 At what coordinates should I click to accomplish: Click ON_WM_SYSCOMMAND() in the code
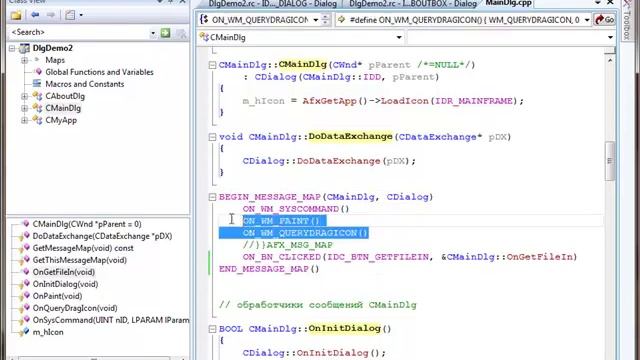(x=296, y=209)
